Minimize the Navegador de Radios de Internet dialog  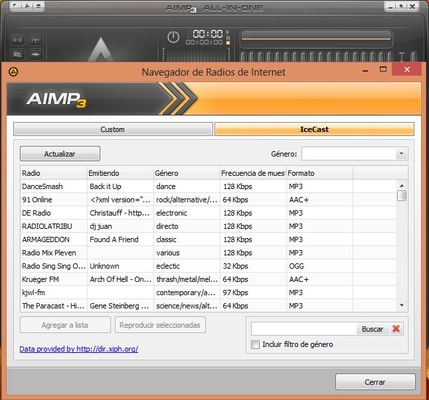[366, 70]
